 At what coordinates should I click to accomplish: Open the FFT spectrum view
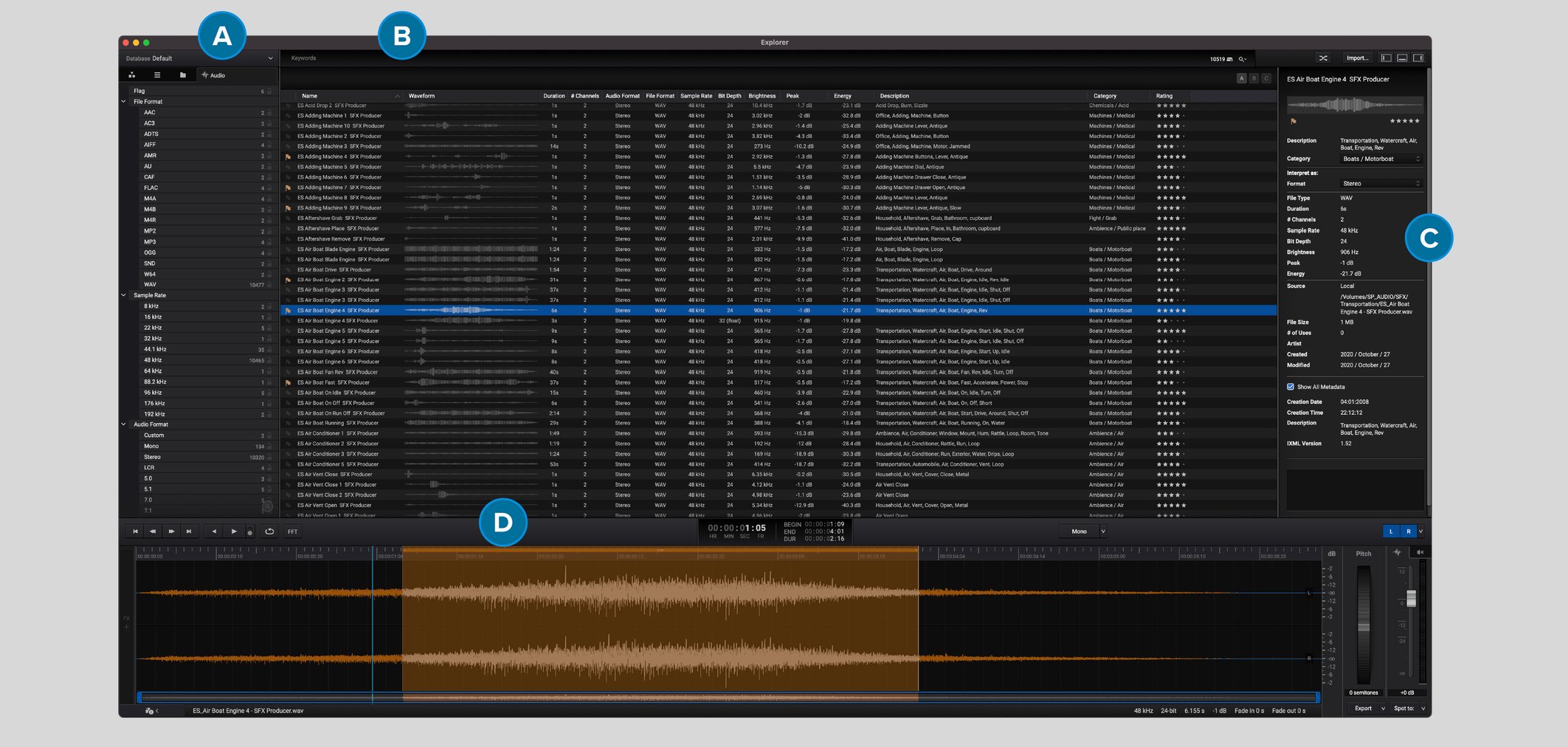coord(293,531)
